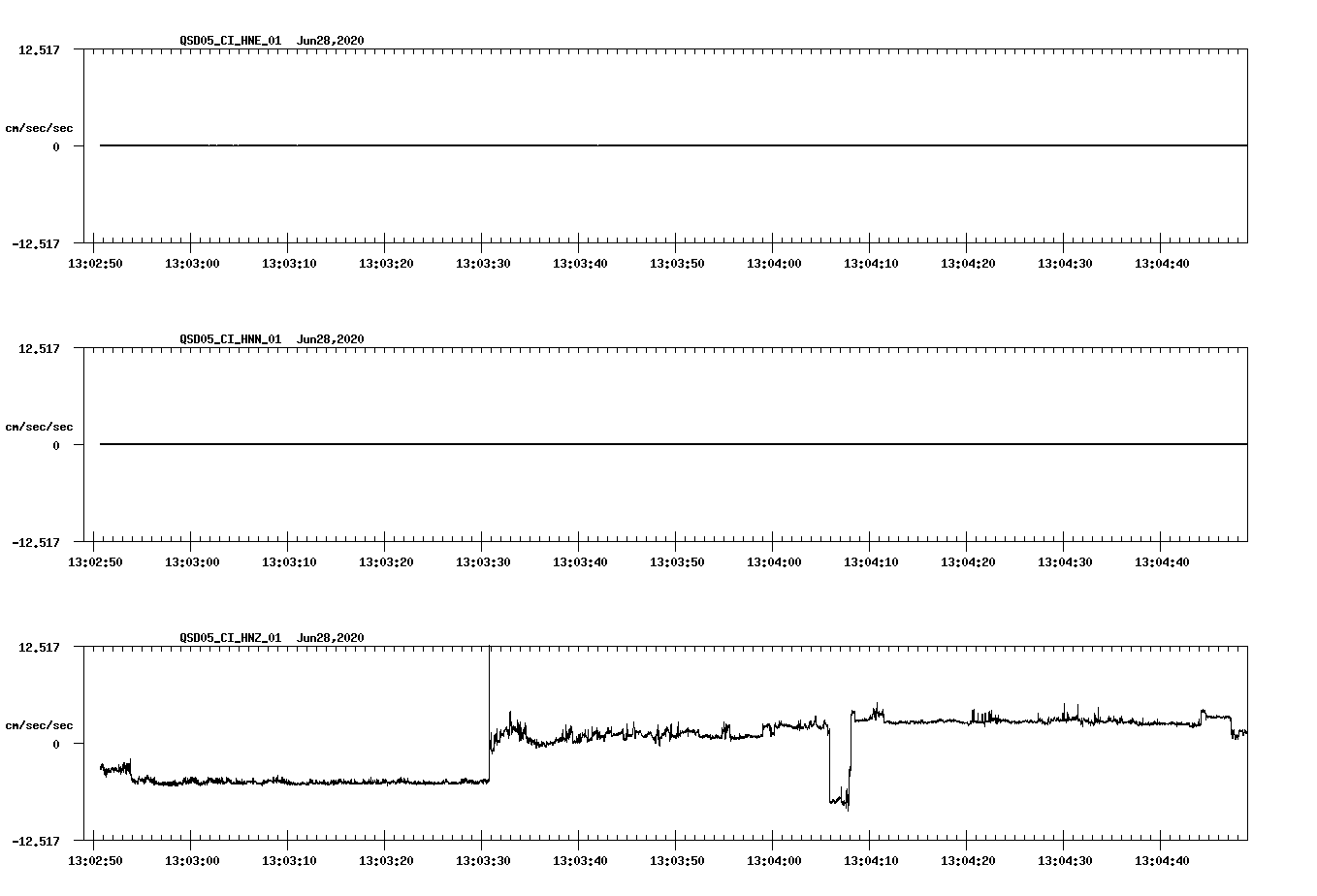This screenshot has height=896, width=1317.
Task: Select the 12.517 upper limit on the HNE chart
Action: 39,50
